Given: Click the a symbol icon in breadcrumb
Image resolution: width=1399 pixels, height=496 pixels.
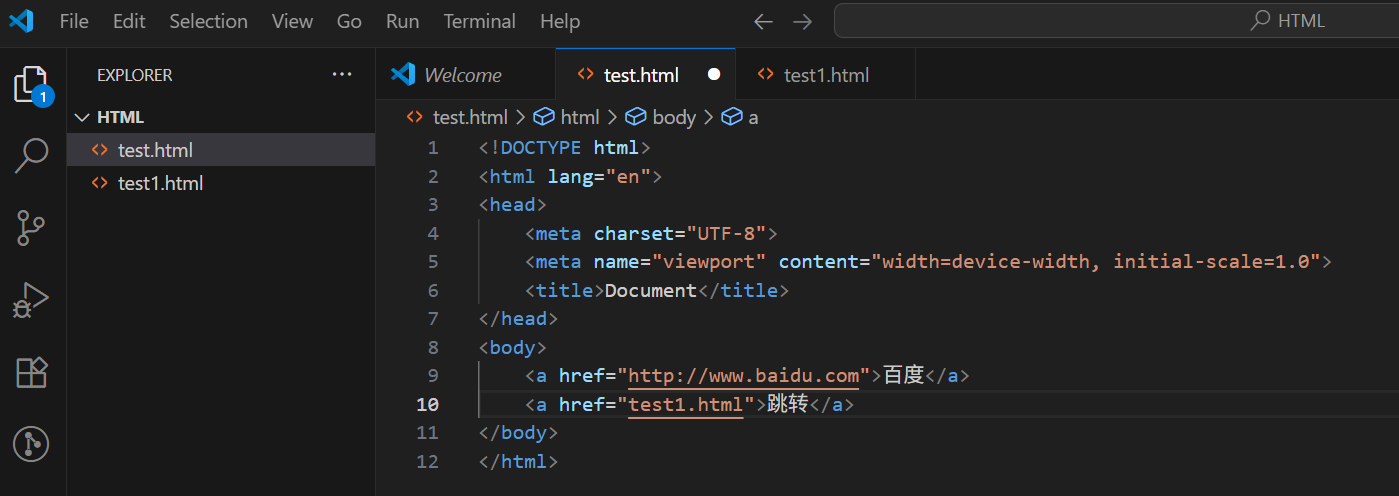Looking at the screenshot, I should (732, 117).
